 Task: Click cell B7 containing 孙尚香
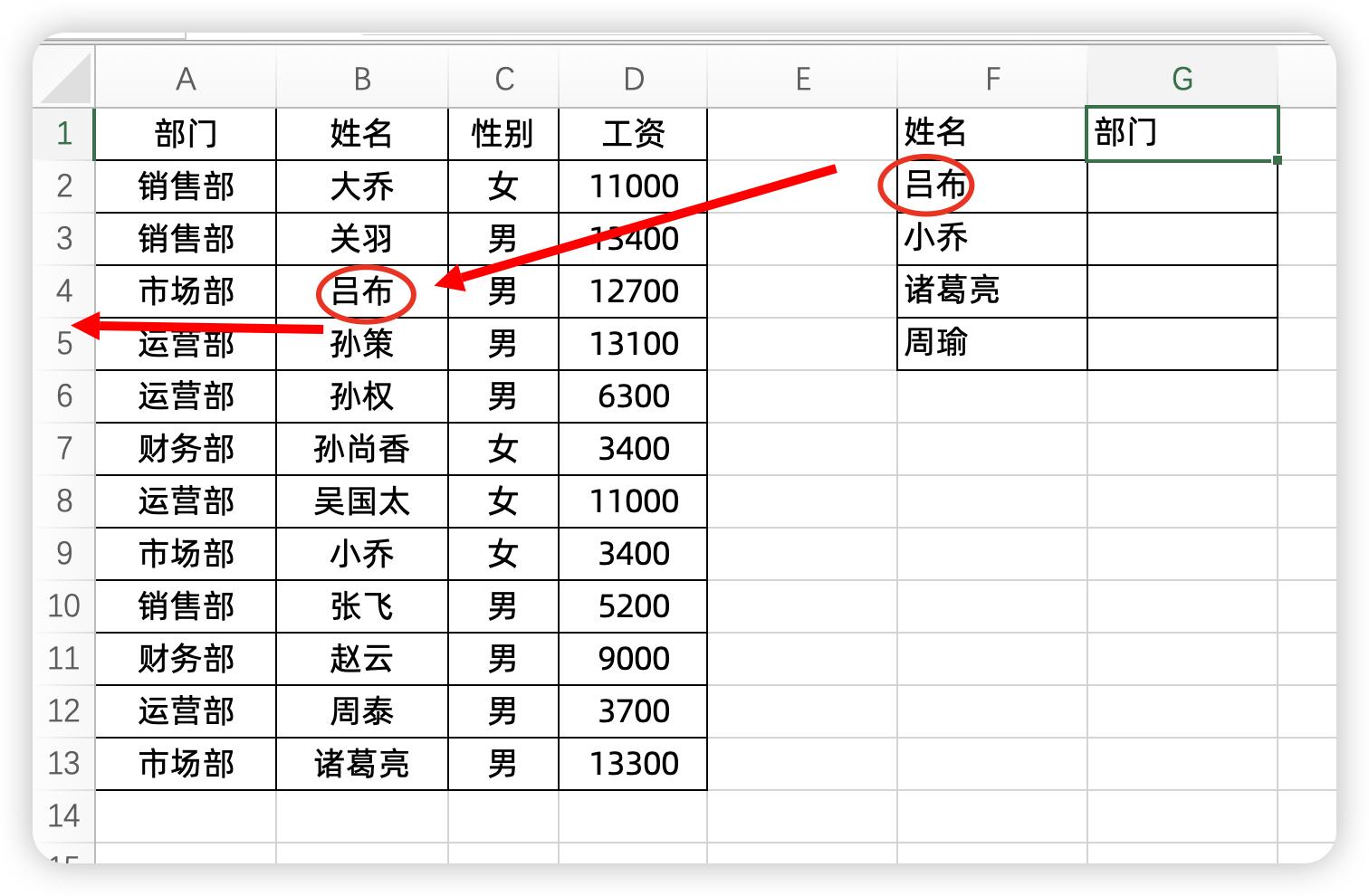(x=362, y=449)
